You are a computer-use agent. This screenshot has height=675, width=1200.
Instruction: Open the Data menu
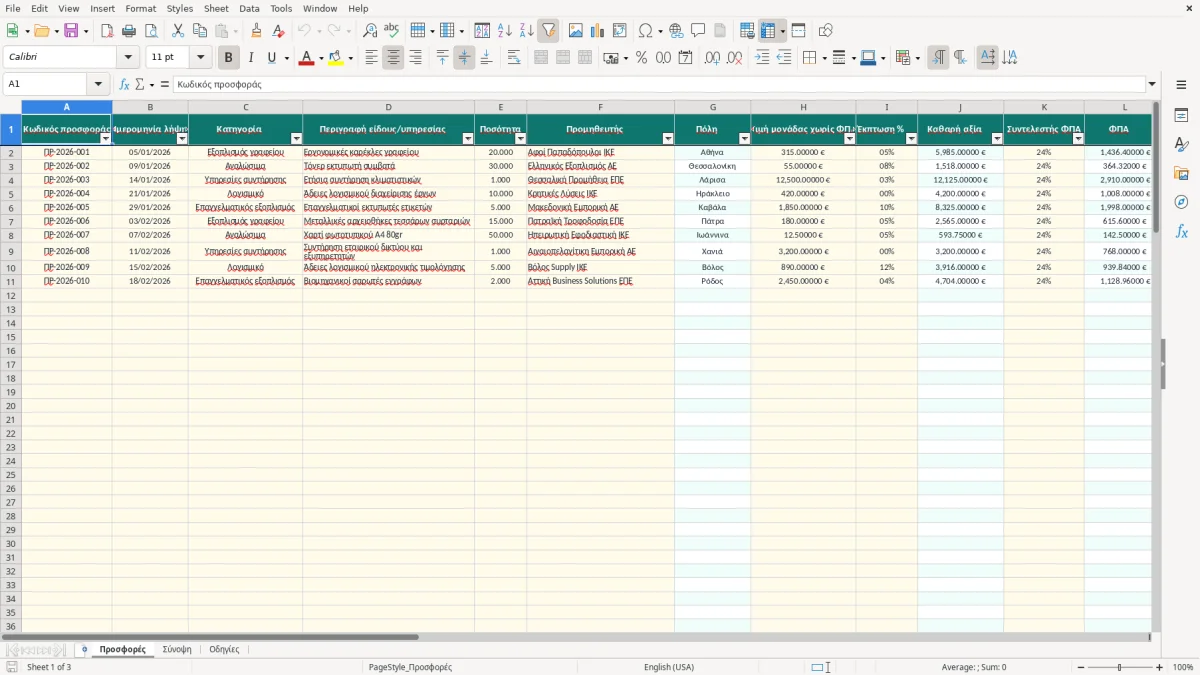pyautogui.click(x=249, y=8)
